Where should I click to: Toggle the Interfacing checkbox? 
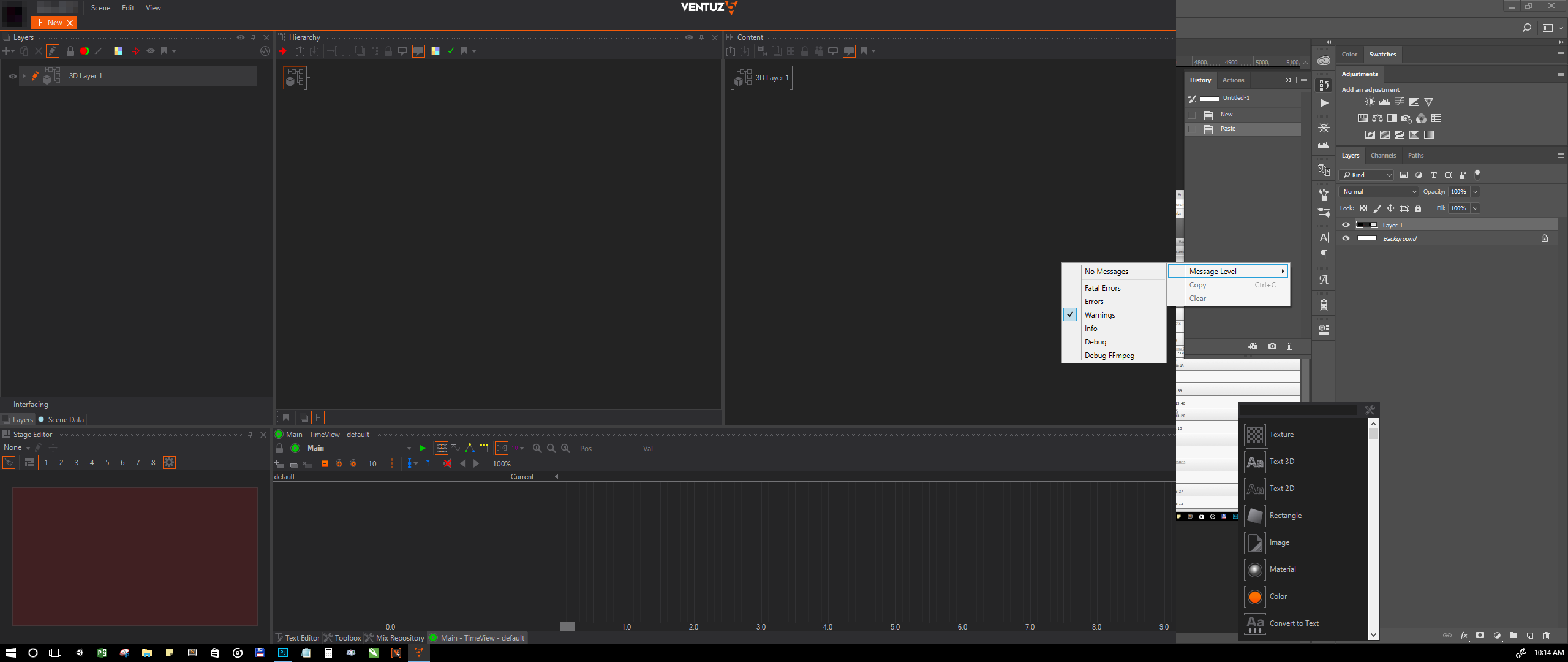point(7,405)
